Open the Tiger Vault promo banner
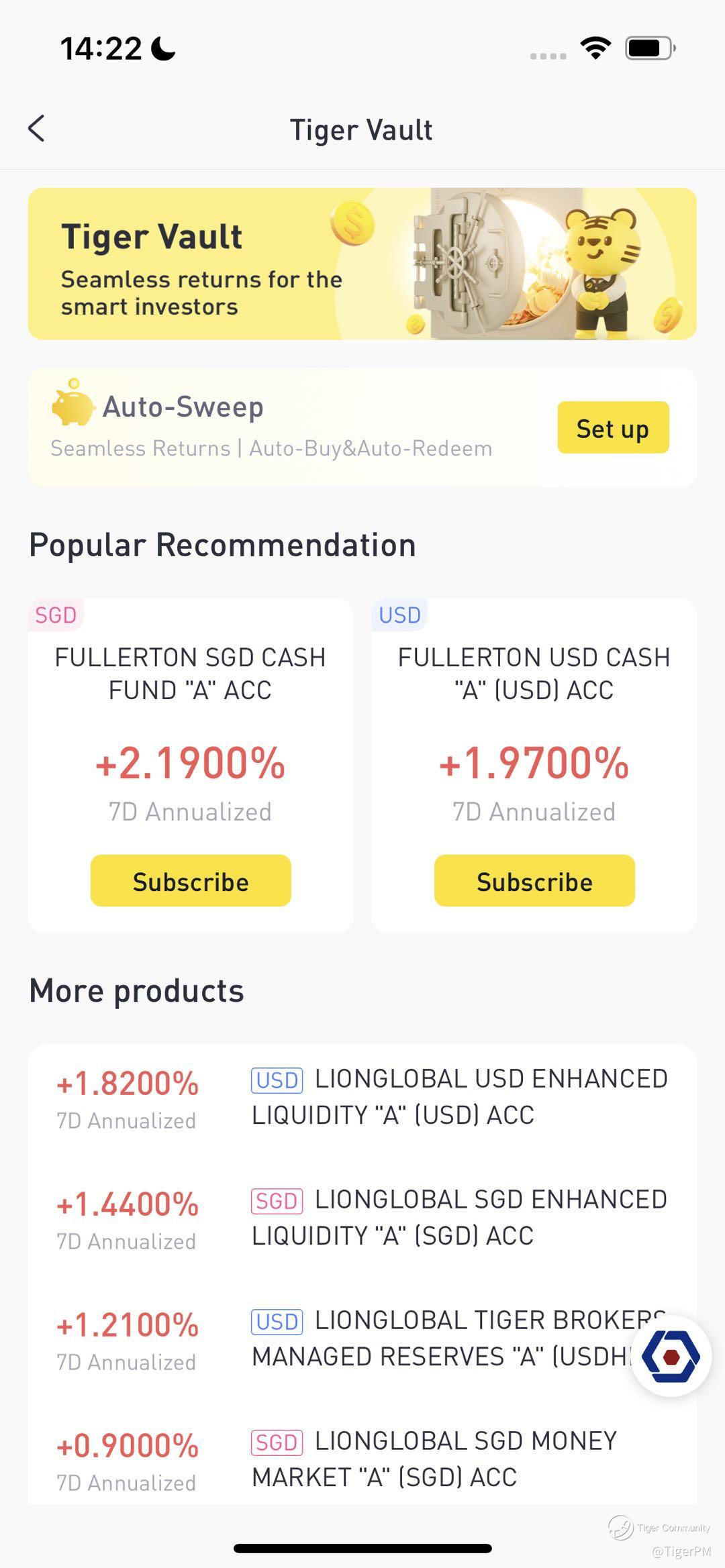Viewport: 725px width, 1568px height. pyautogui.click(x=362, y=264)
